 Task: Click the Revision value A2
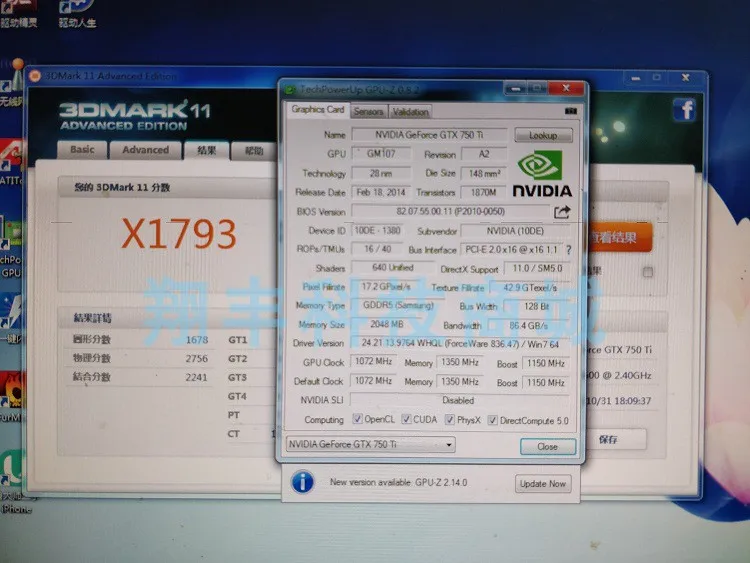click(x=484, y=154)
